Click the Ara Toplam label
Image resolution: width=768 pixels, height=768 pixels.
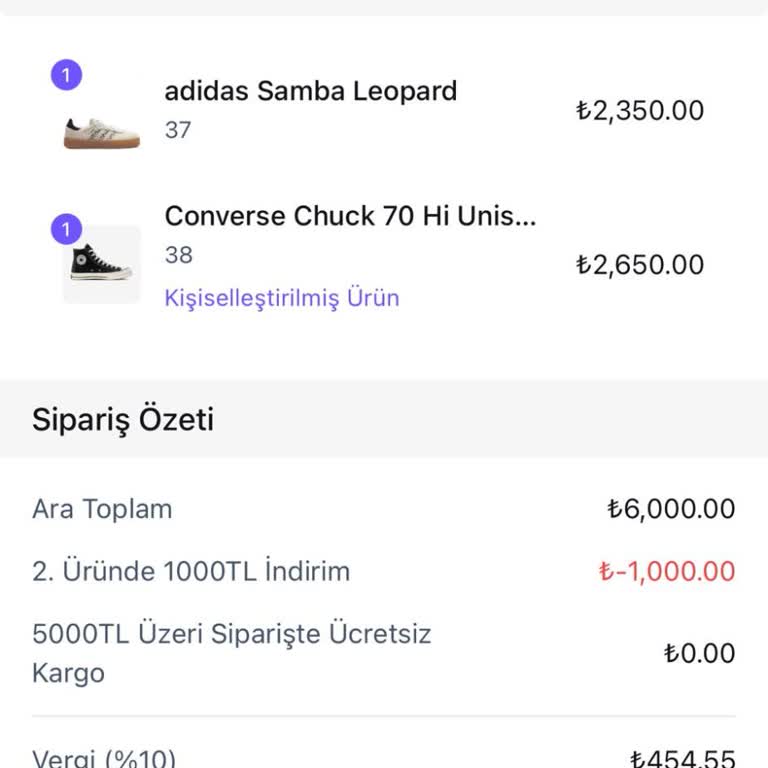pos(102,509)
